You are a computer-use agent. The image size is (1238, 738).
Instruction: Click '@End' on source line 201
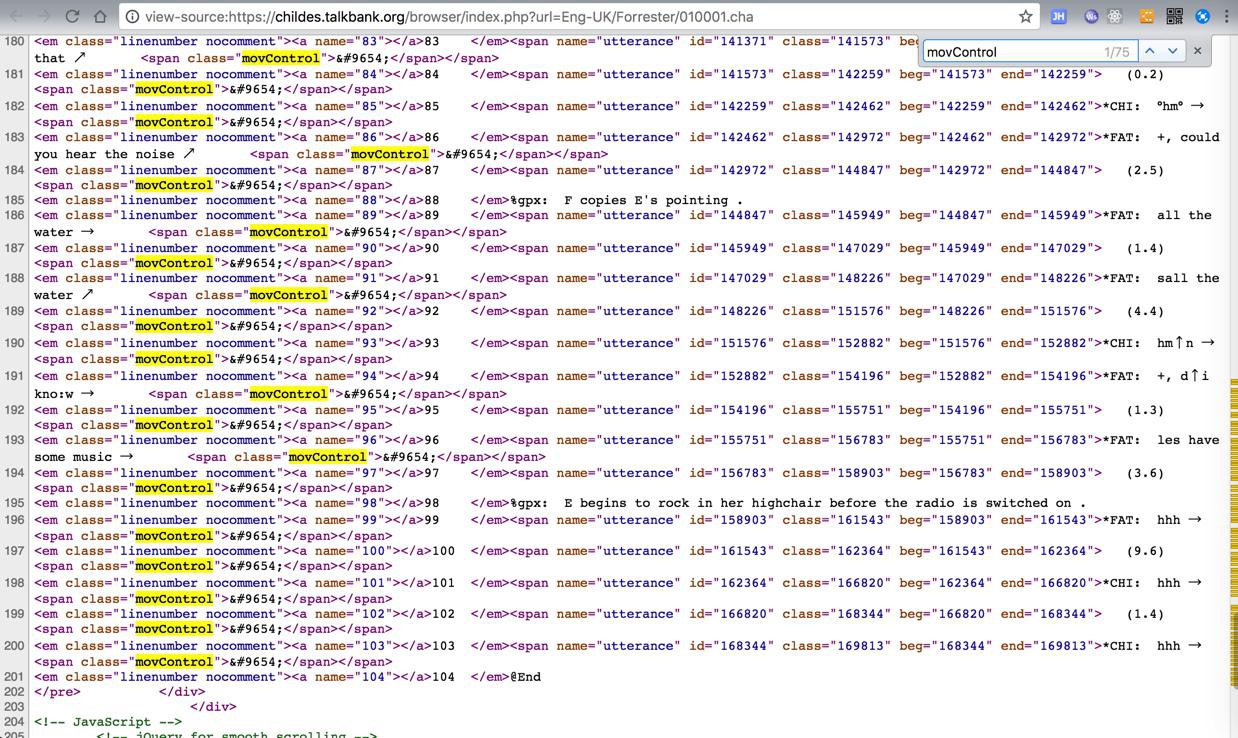click(x=526, y=677)
